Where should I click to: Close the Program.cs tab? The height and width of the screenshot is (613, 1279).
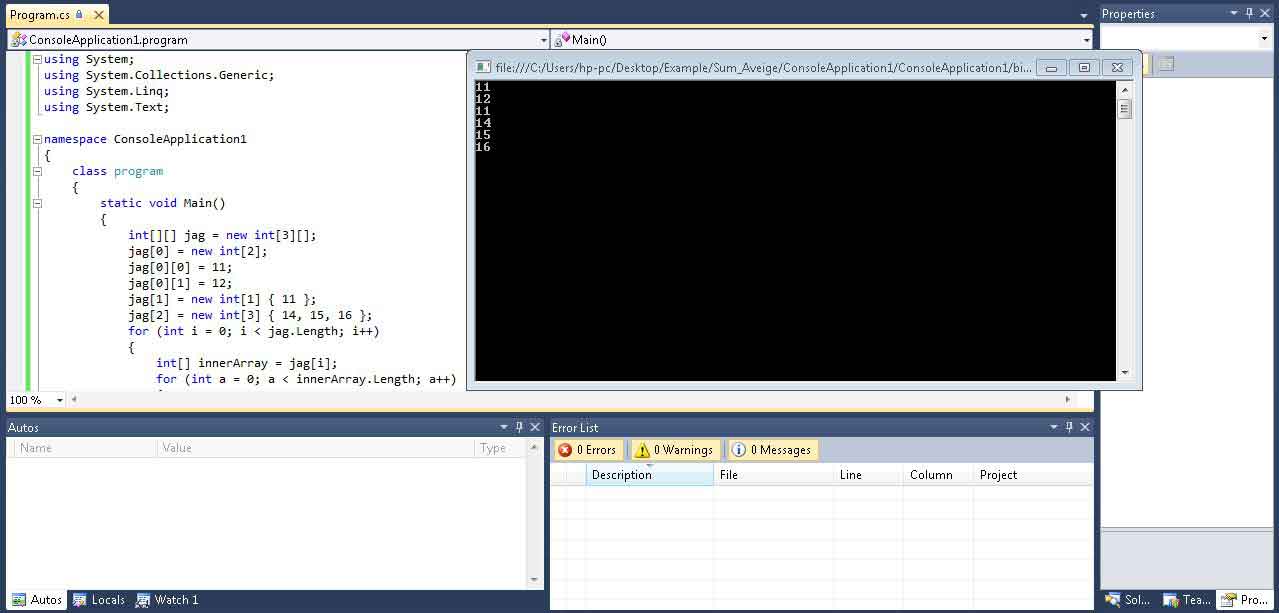[x=96, y=15]
